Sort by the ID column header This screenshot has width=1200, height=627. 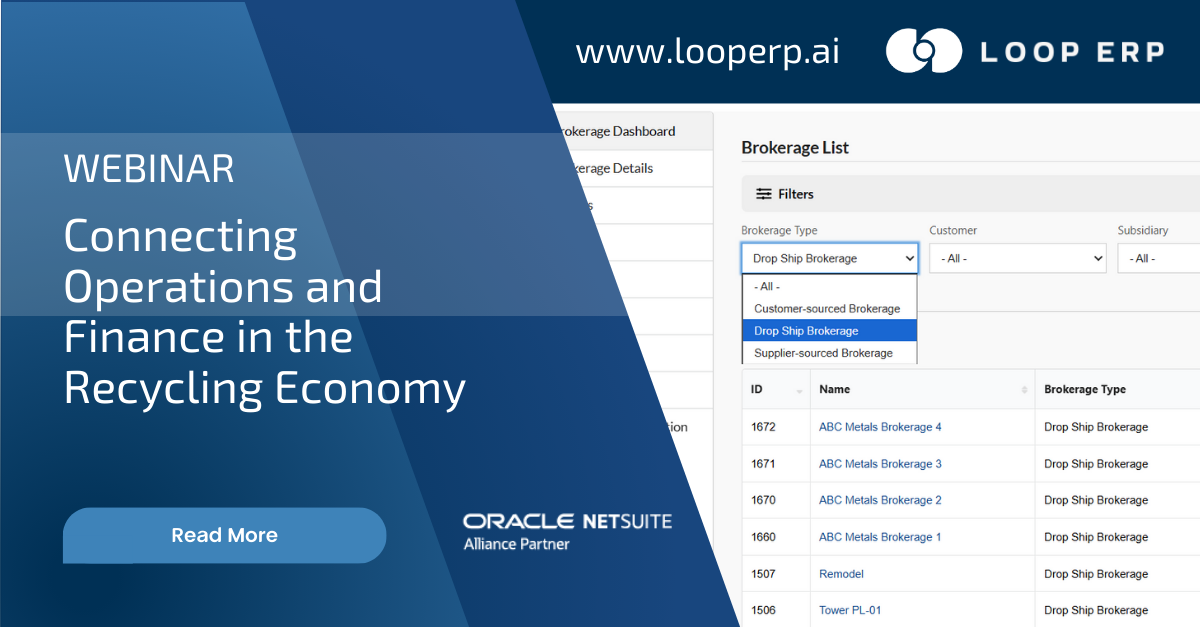coord(776,389)
